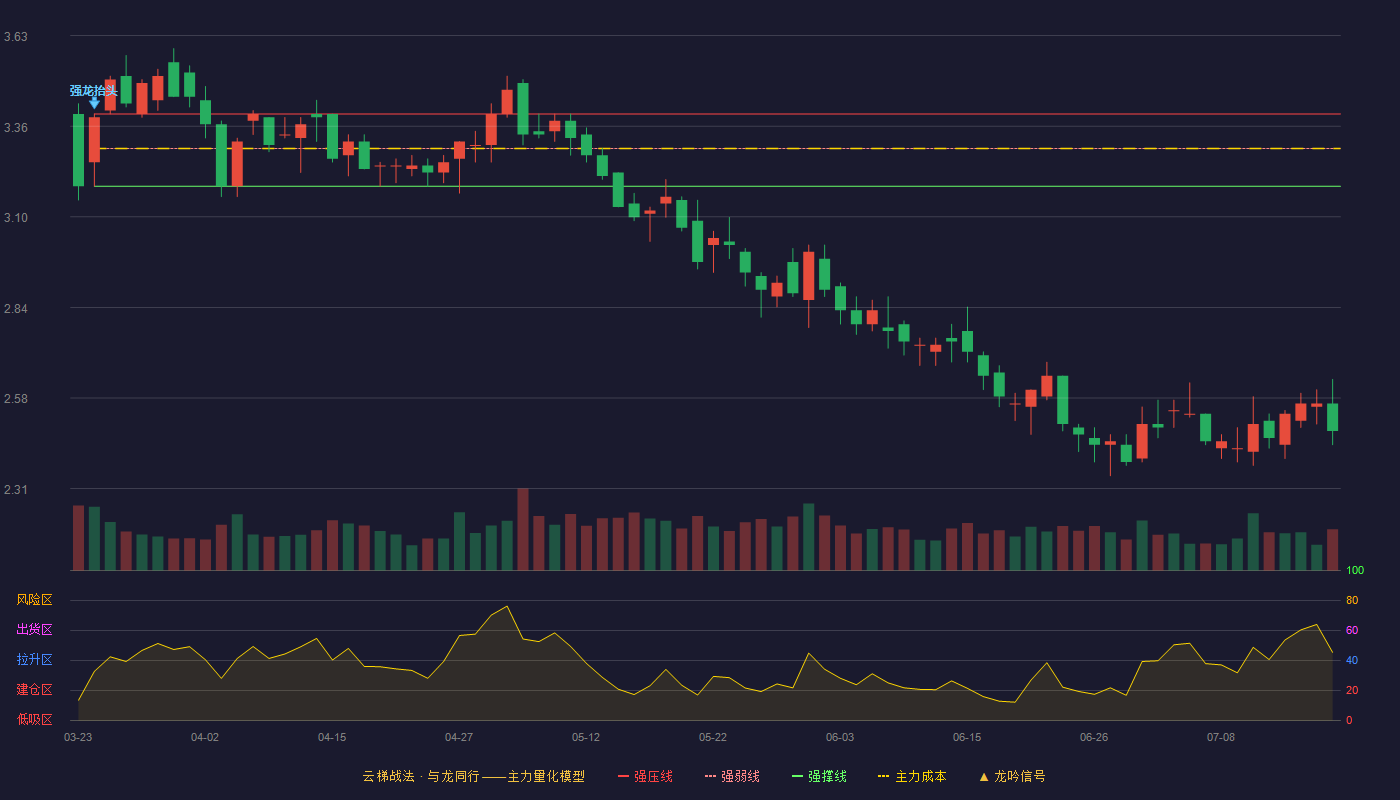Select the 建仓区 zone label
This screenshot has height=800, width=1400.
pos(34,690)
